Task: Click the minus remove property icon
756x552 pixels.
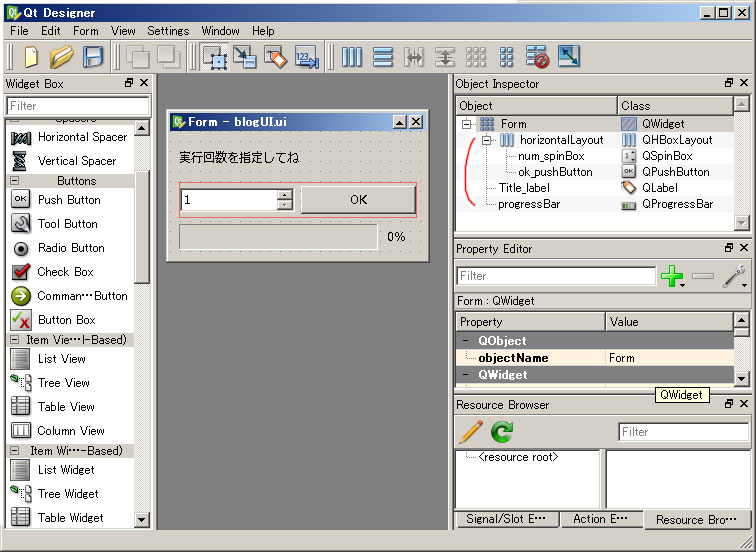Action: tap(703, 276)
